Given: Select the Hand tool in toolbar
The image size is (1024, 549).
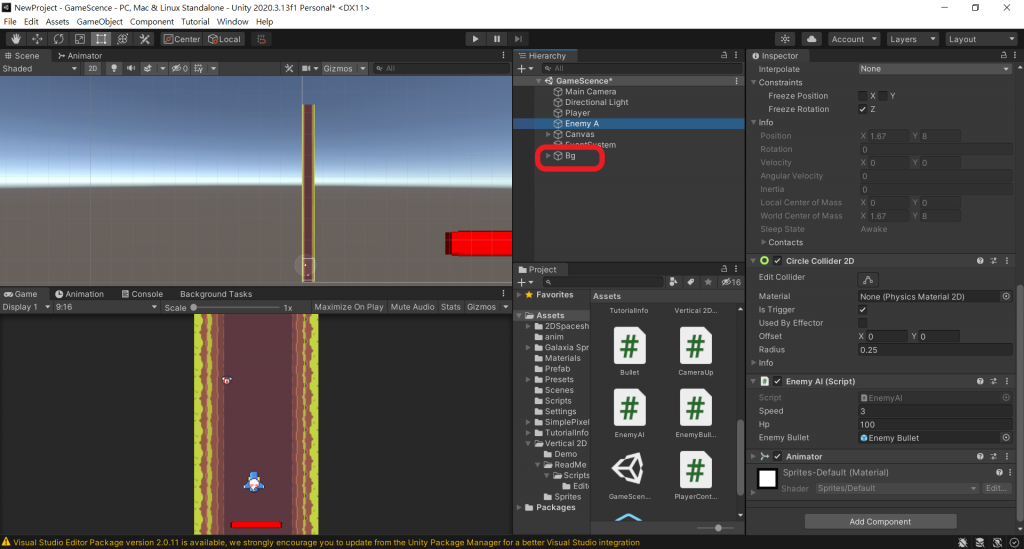Looking at the screenshot, I should coord(16,39).
